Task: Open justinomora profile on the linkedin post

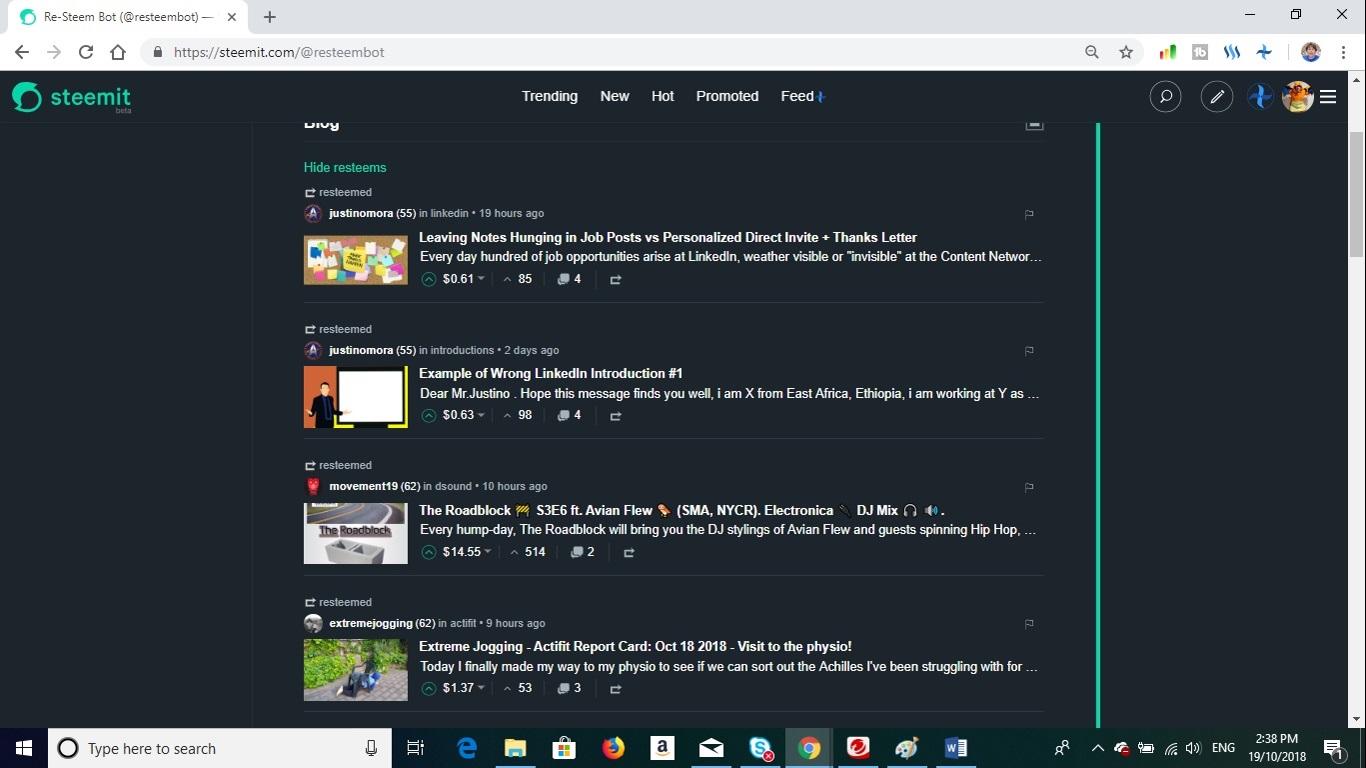Action: point(361,213)
